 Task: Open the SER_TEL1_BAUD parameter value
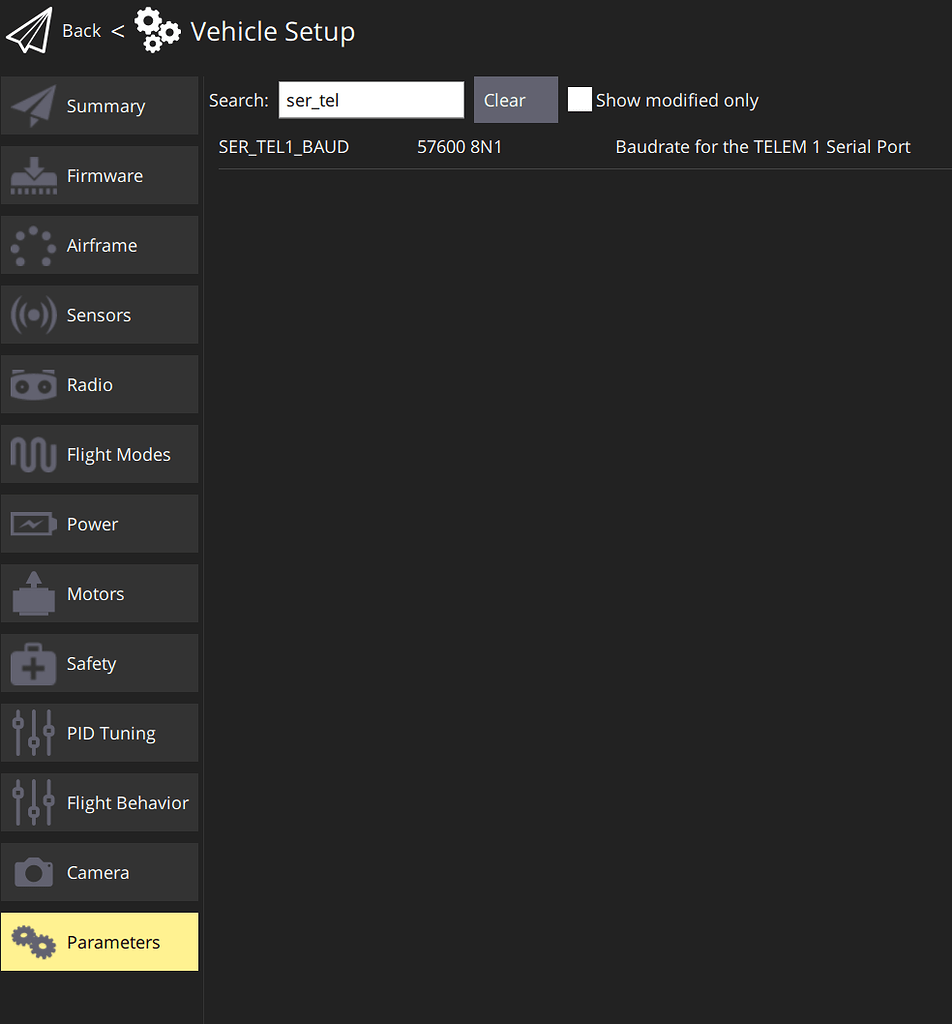[x=460, y=146]
